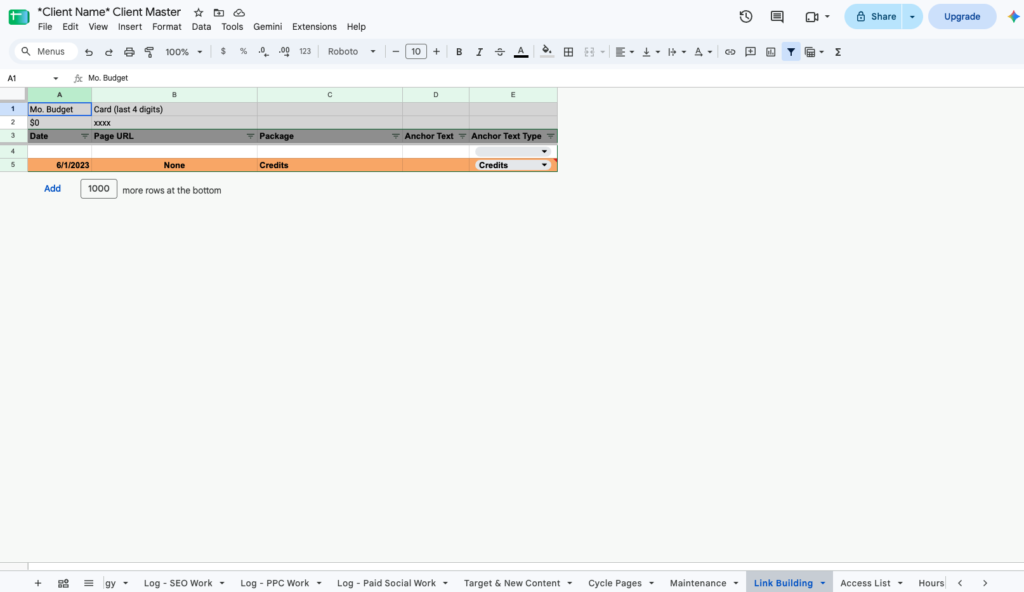Open the Borders tool
This screenshot has height=592, width=1024.
pyautogui.click(x=568, y=52)
